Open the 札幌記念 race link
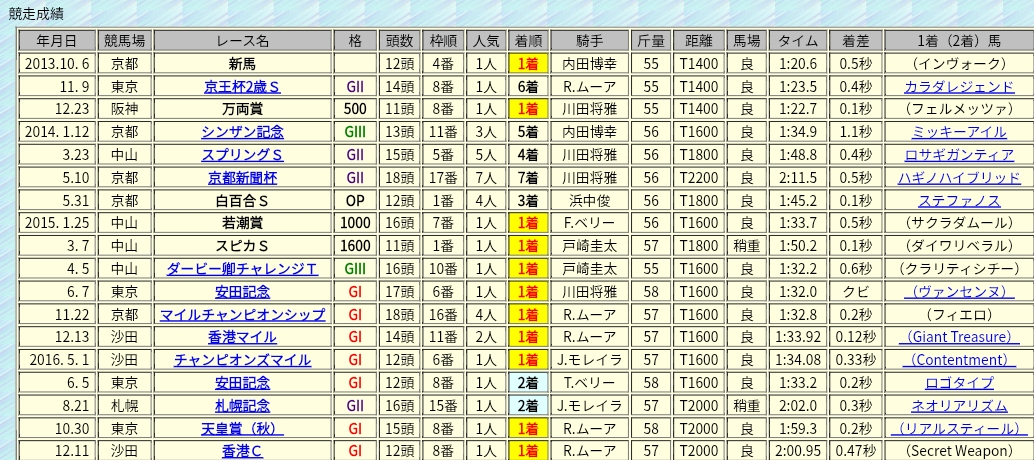 coord(242,405)
